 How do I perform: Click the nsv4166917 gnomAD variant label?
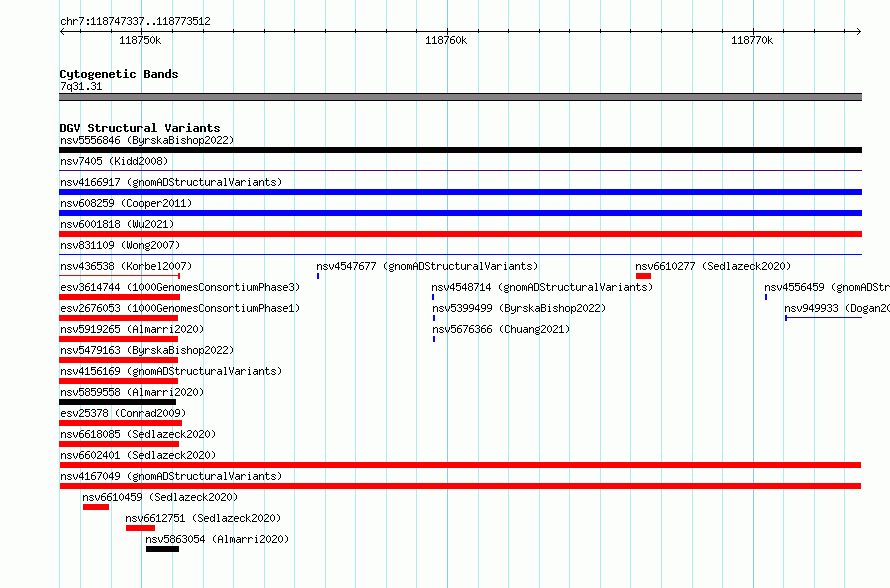(x=171, y=182)
